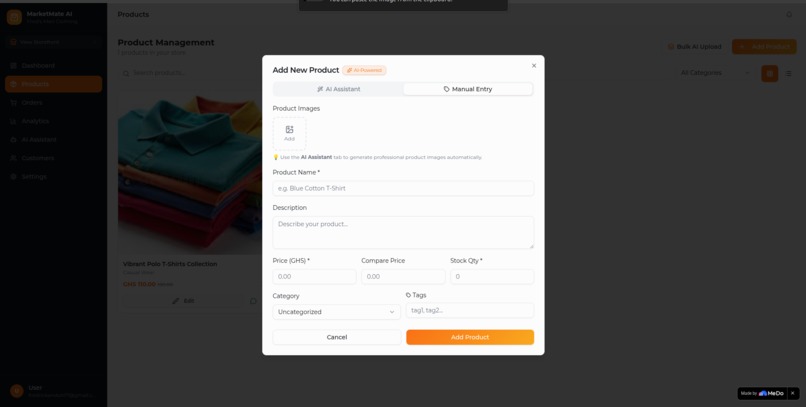Viewport: 806px width, 407px height.
Task: Click the MarketMate AI logo icon
Action: pos(14,17)
